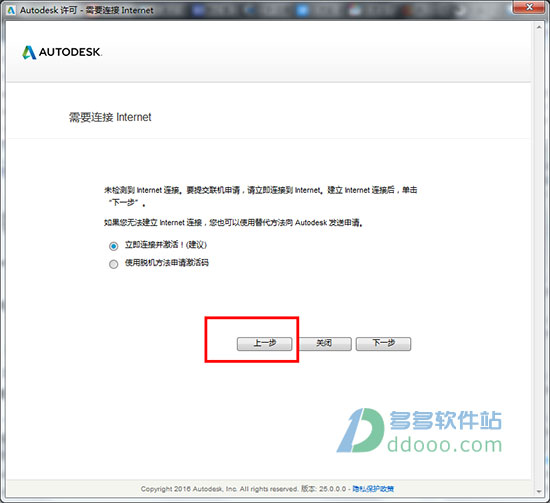Click the scrollbar up arrow

click(539, 27)
